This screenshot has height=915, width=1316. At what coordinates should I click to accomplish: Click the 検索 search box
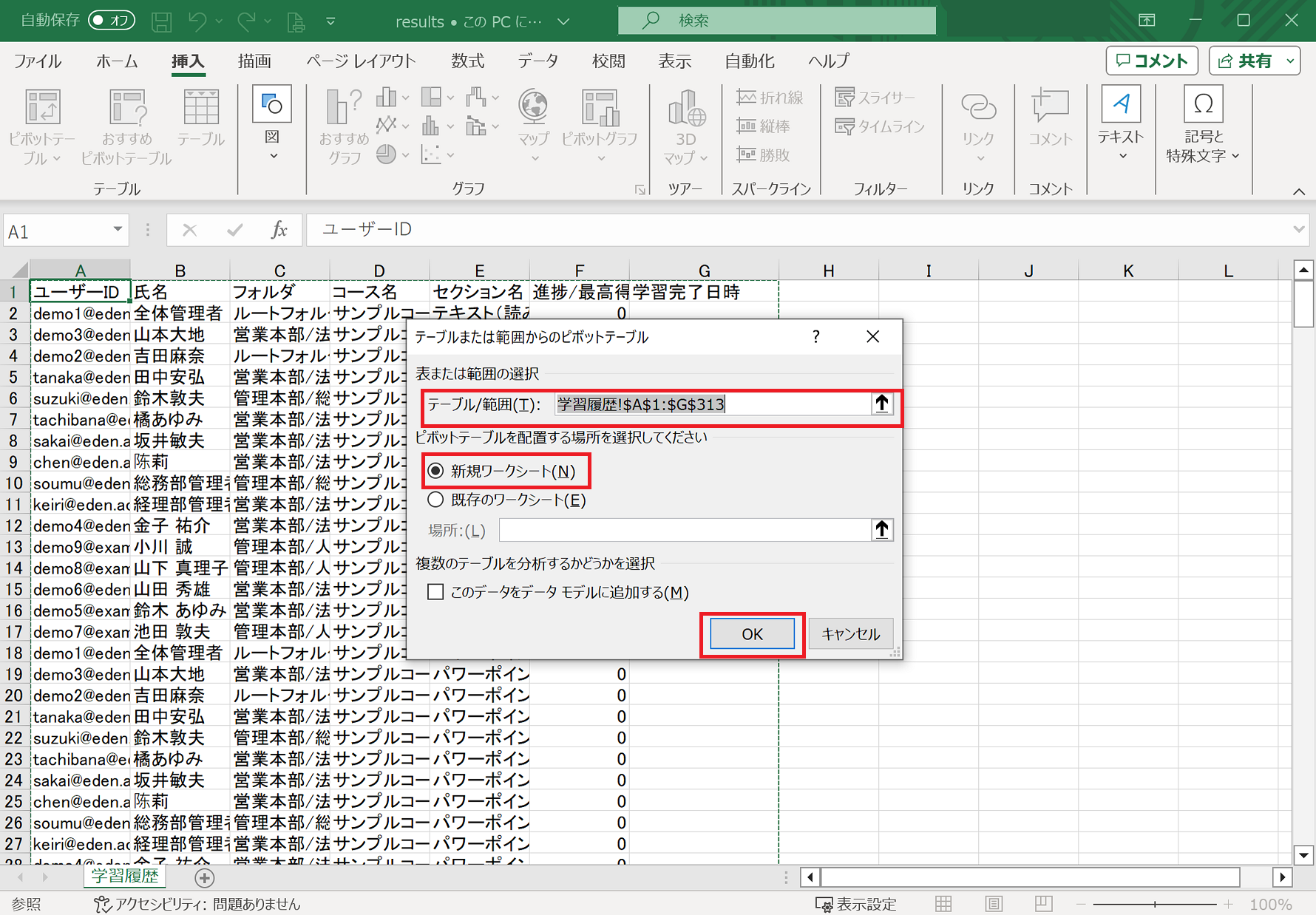click(776, 21)
